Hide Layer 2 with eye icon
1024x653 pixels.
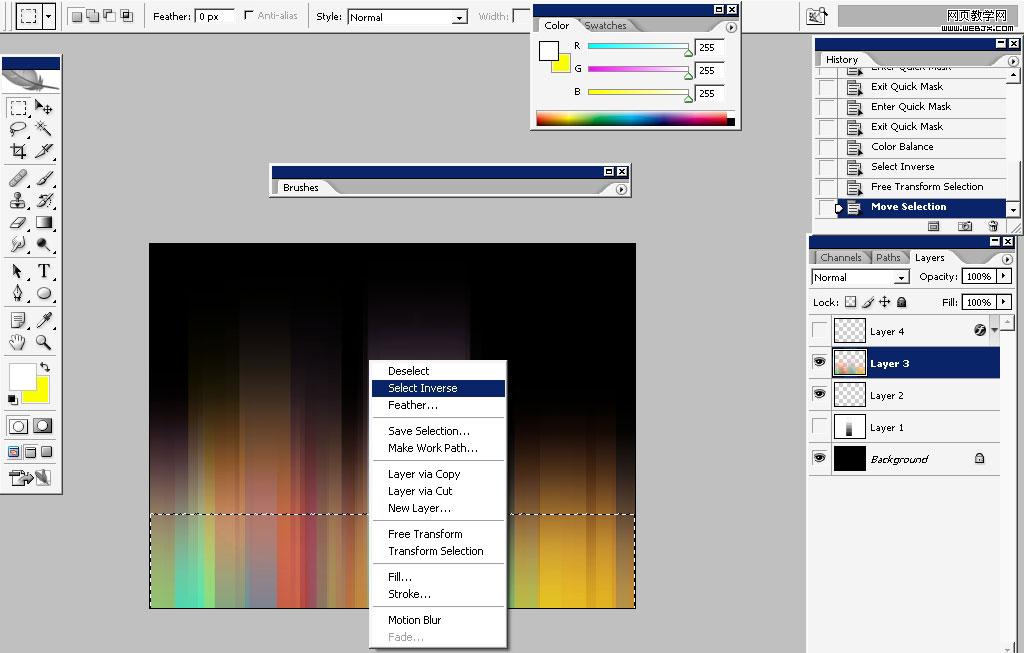pos(820,395)
